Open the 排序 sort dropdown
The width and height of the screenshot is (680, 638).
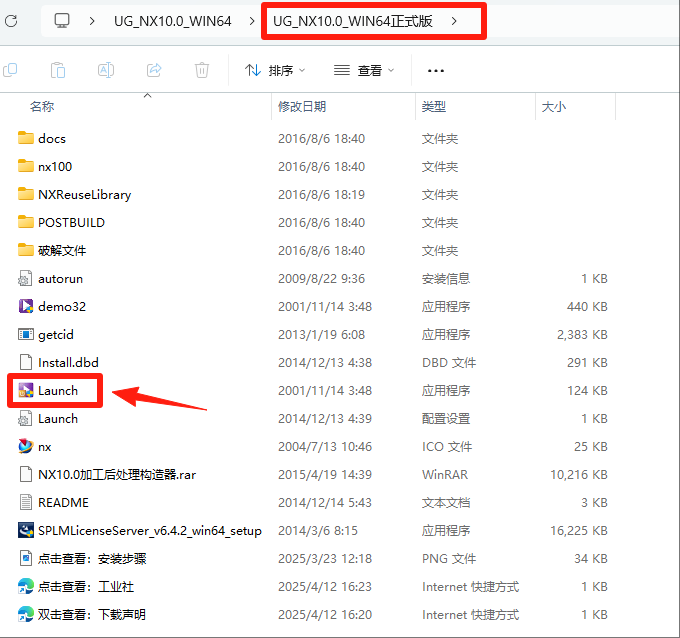pyautogui.click(x=275, y=70)
